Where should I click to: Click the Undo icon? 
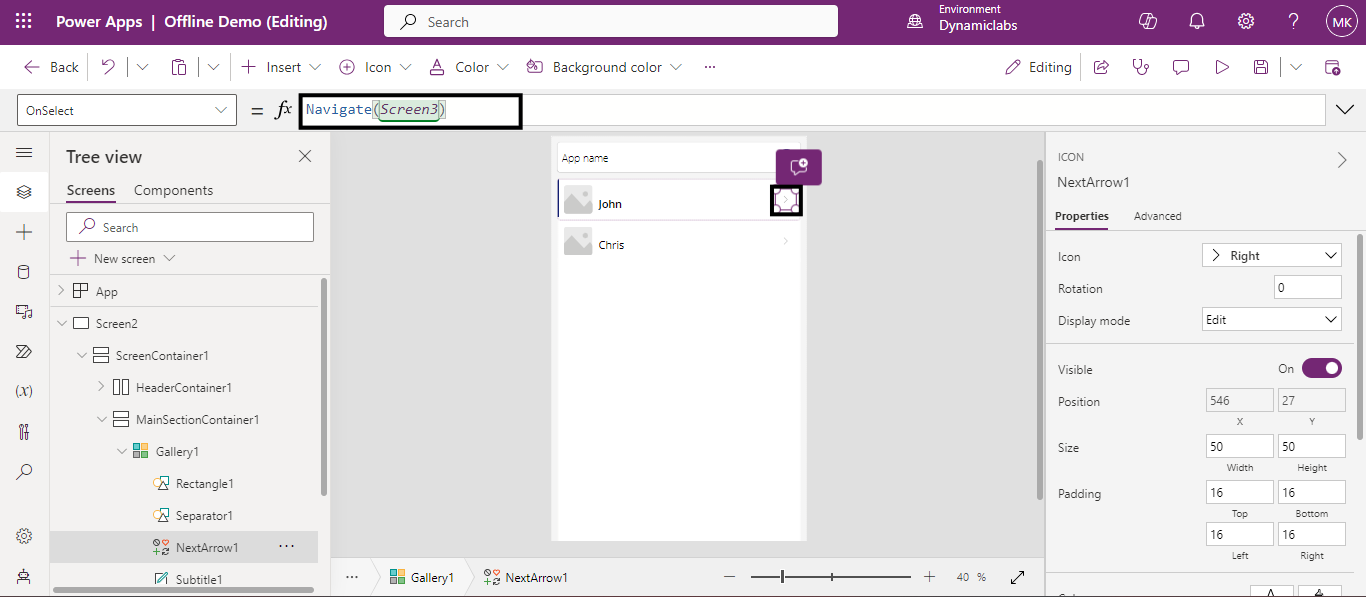tap(108, 67)
